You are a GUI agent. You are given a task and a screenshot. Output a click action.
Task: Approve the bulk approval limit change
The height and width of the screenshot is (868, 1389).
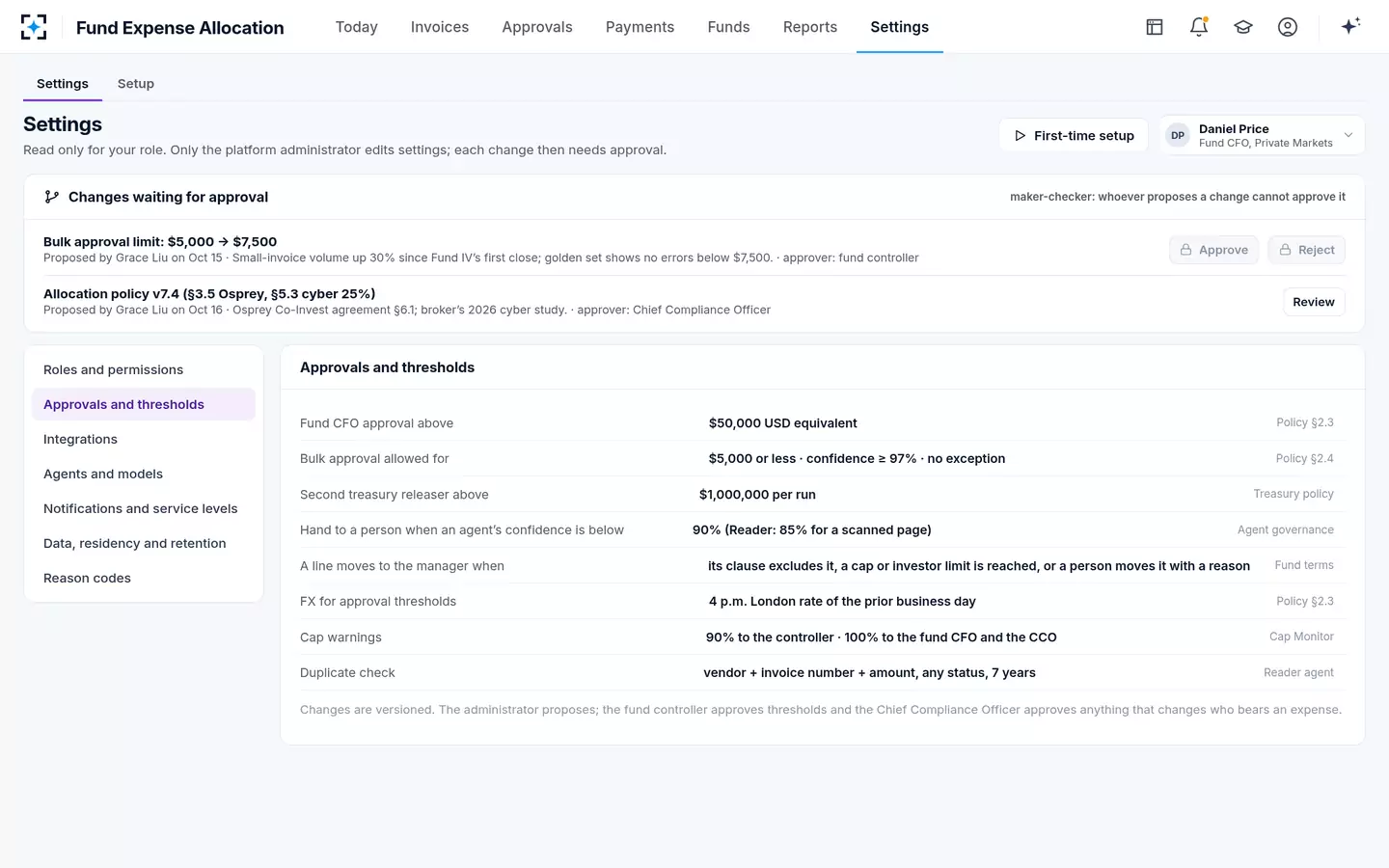coord(1214,250)
